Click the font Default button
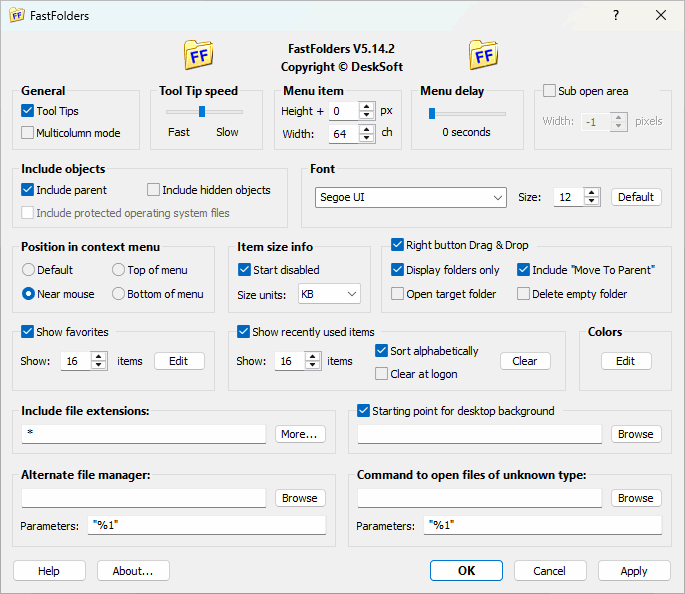 click(x=636, y=197)
